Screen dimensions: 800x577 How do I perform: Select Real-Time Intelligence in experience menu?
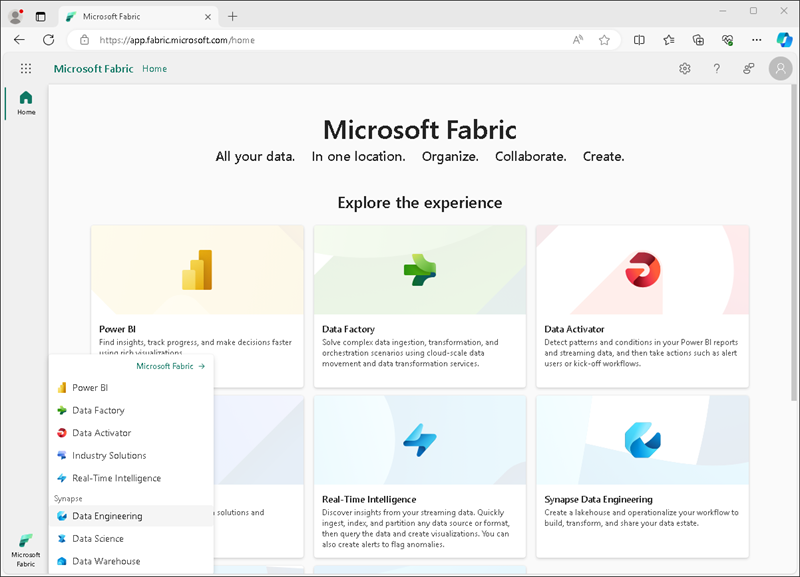131,478
